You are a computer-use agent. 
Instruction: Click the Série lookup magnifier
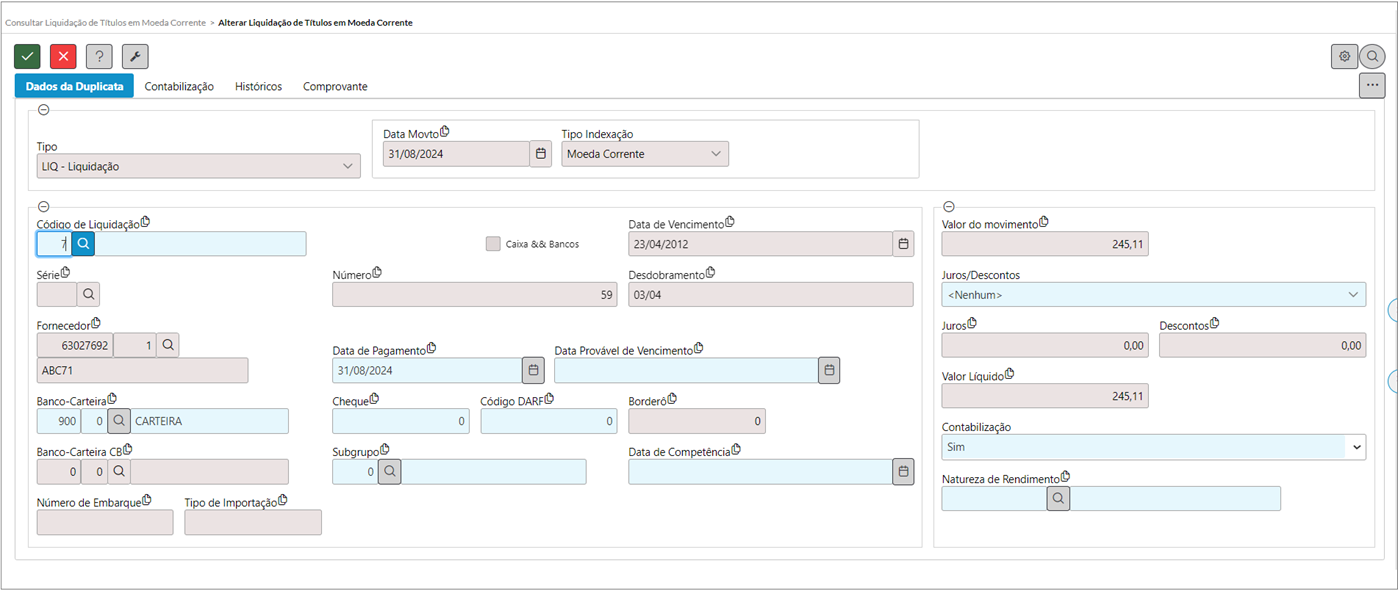pos(88,294)
